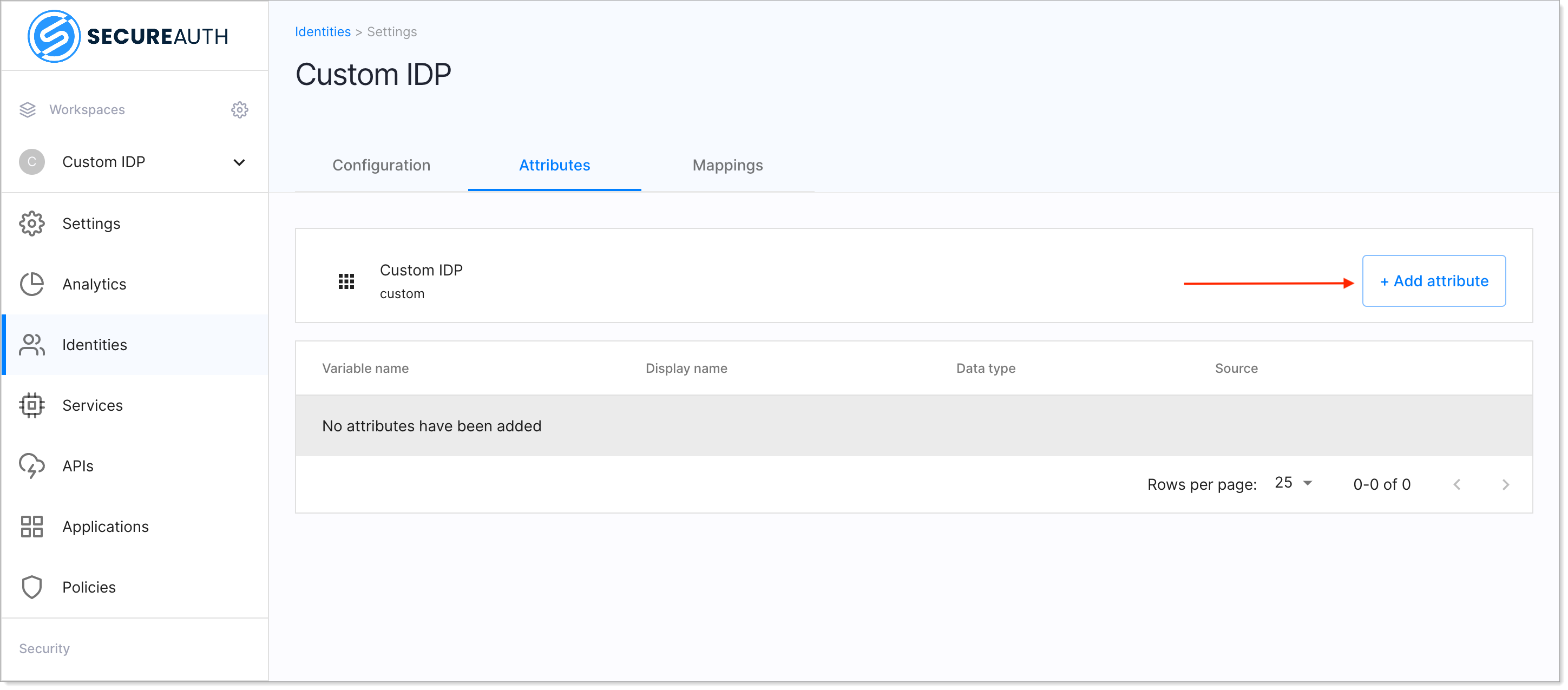The image size is (1568, 690).
Task: Go to the next page arrow
Action: [1505, 484]
